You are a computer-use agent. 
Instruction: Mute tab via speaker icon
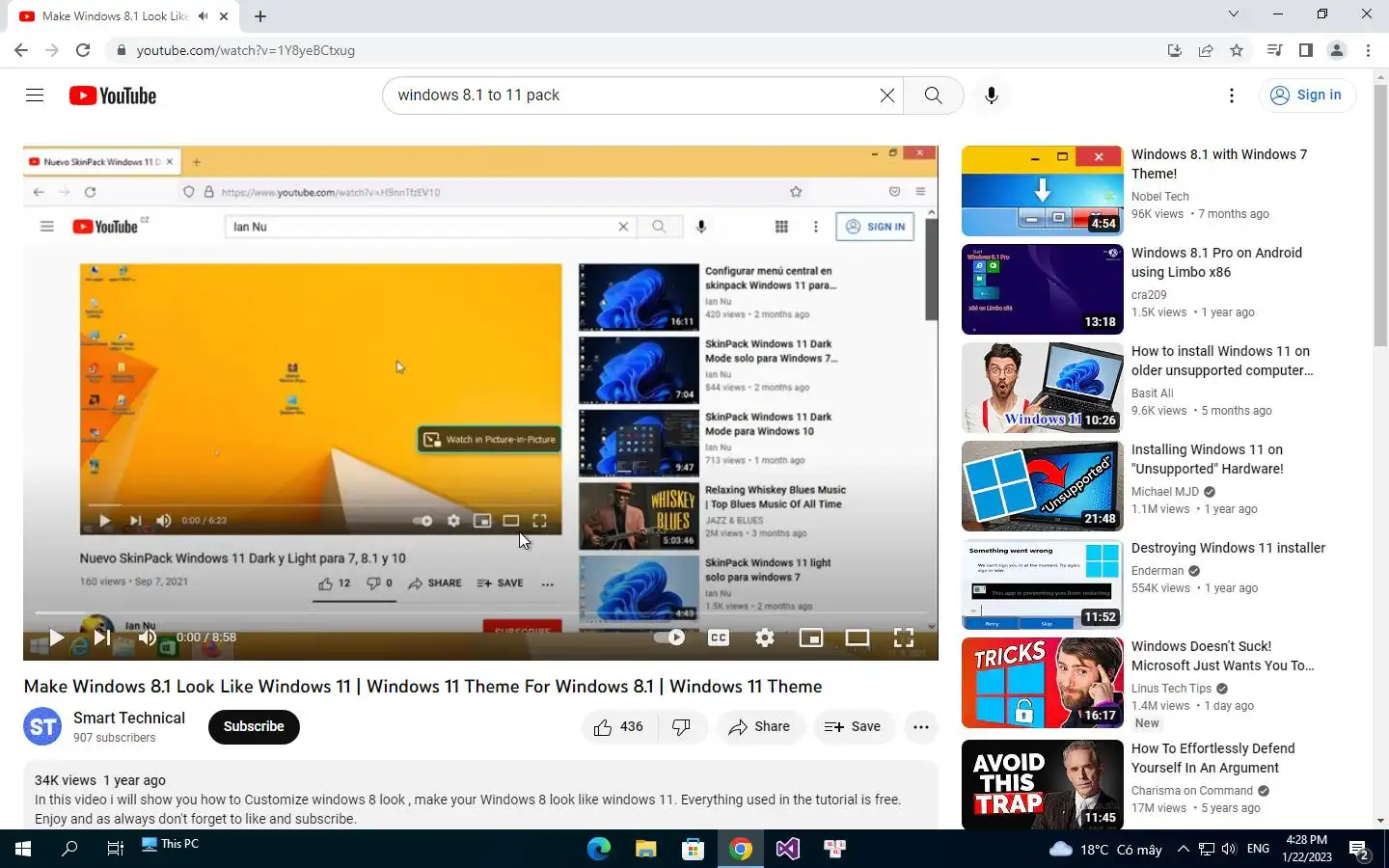(203, 16)
